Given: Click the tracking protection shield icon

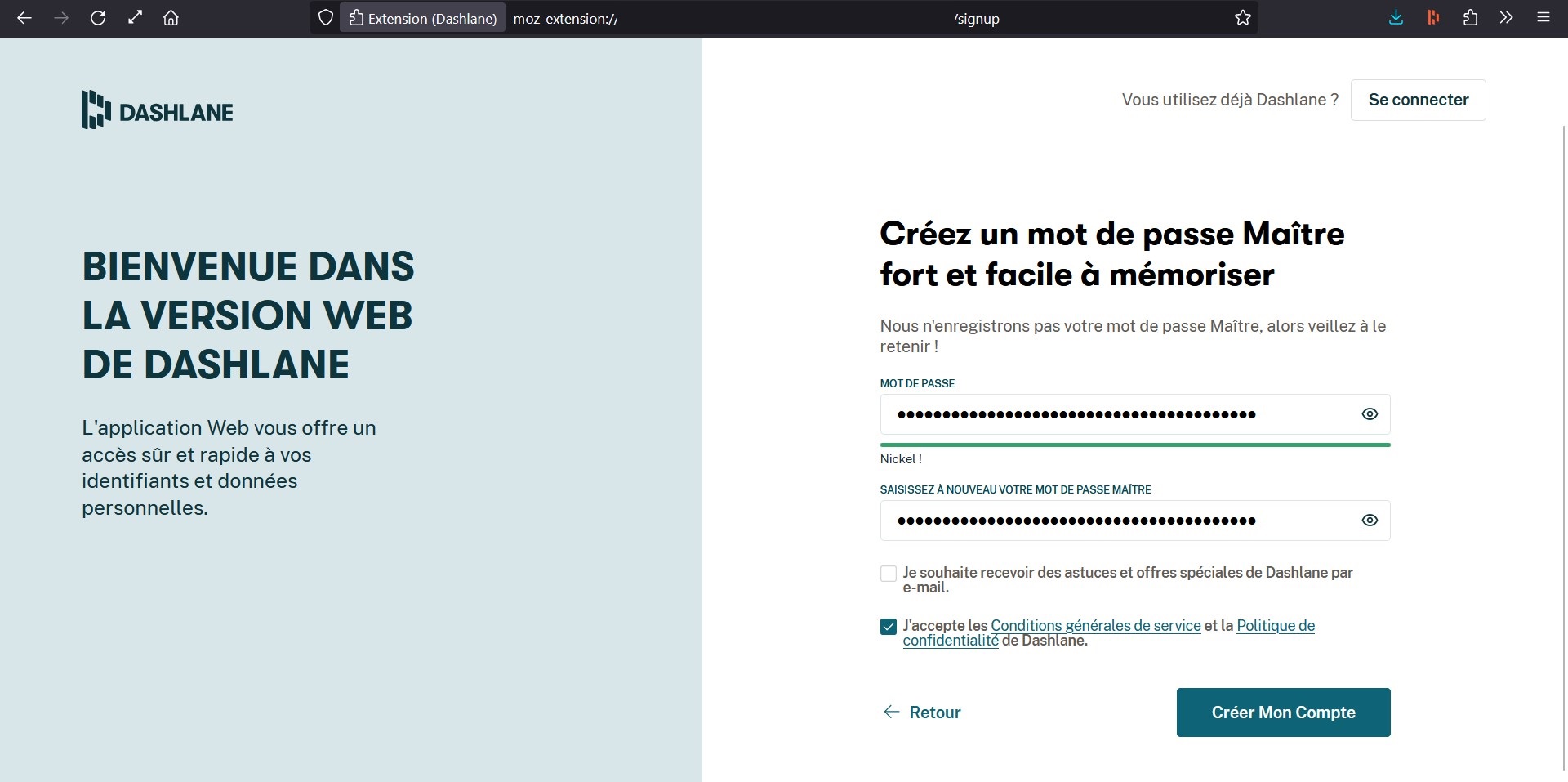Looking at the screenshot, I should coord(325,18).
